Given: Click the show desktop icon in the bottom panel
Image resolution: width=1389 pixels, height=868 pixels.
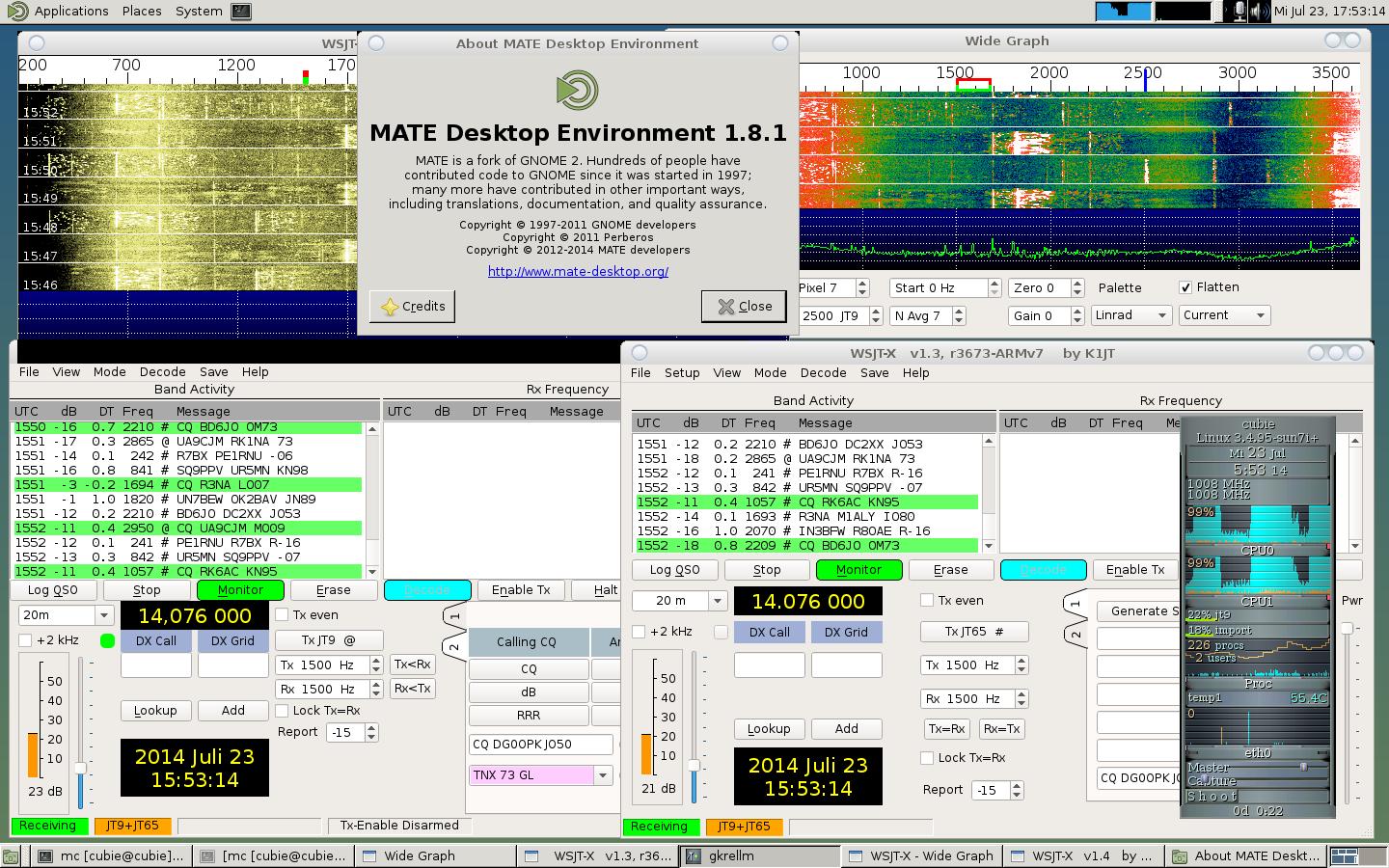Looking at the screenshot, I should [11, 855].
